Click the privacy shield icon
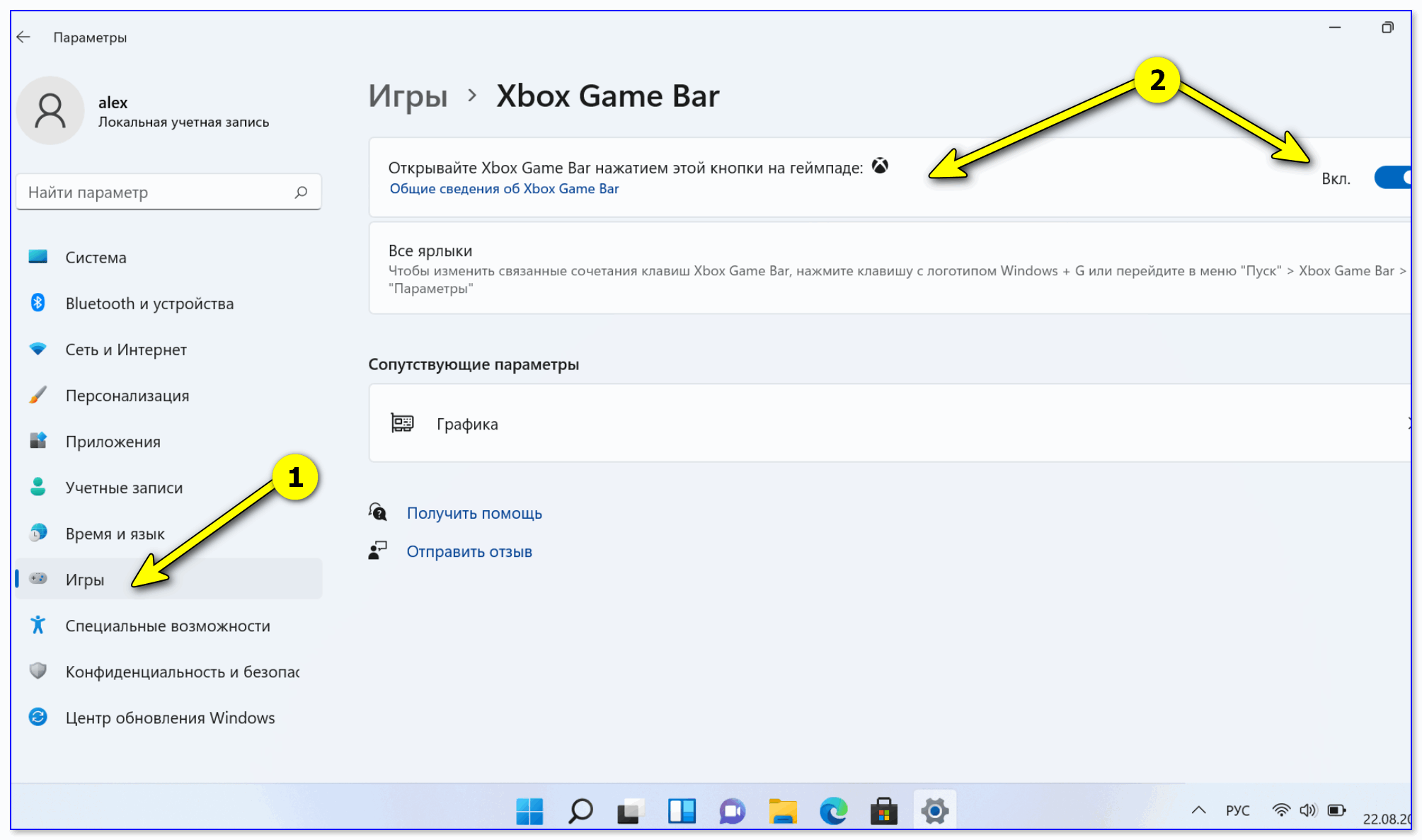Screen dimensions: 1422x840 point(38,671)
